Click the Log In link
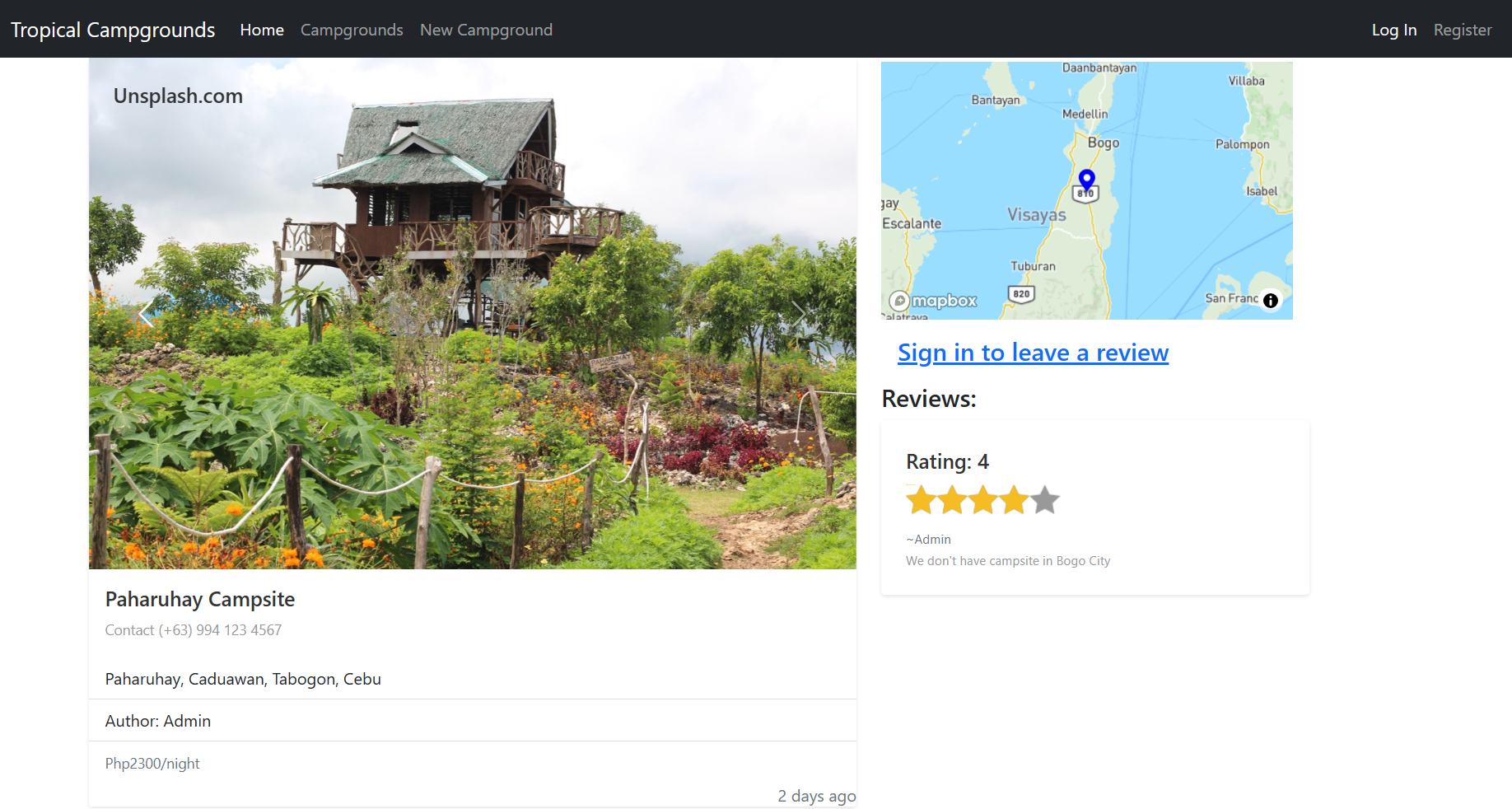 click(1393, 30)
